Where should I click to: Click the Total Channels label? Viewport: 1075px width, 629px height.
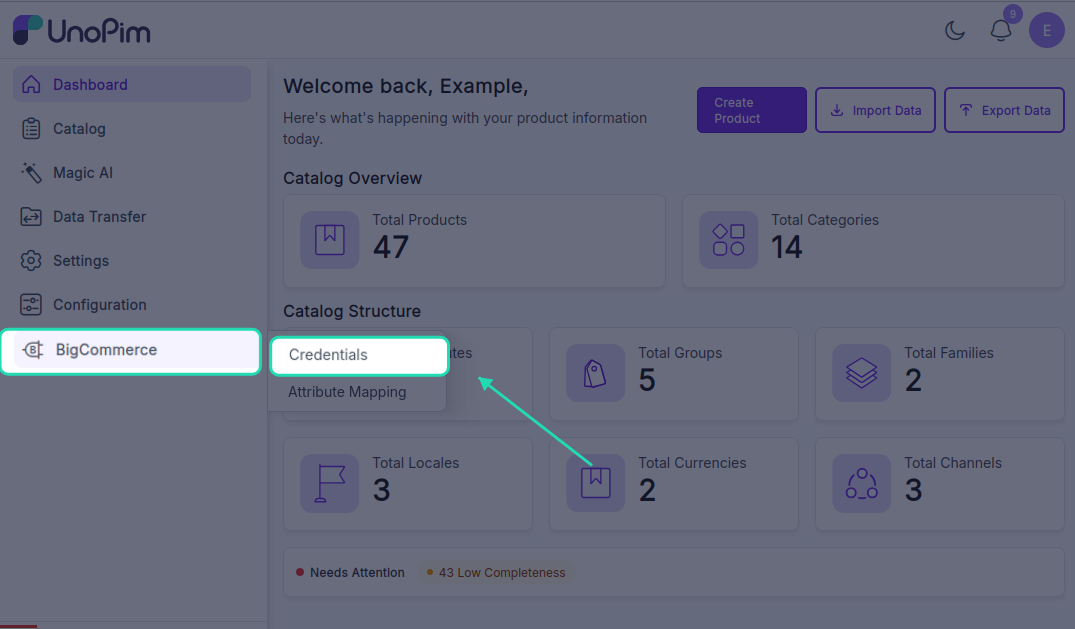pos(952,463)
